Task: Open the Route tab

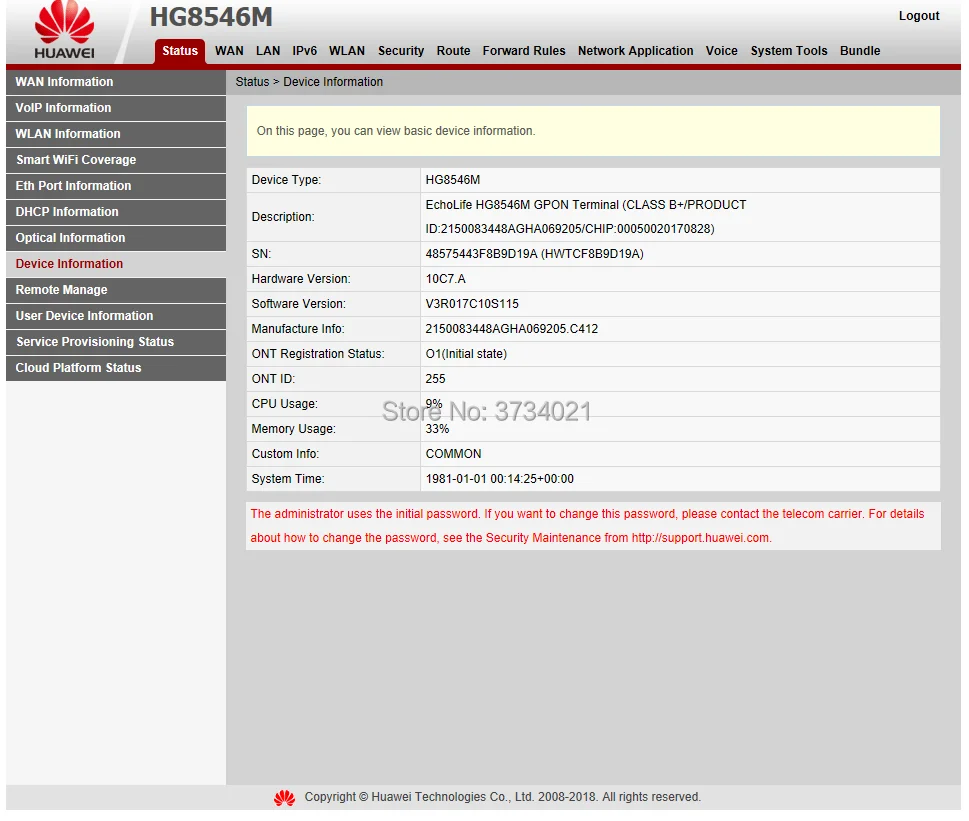Action: (x=453, y=51)
